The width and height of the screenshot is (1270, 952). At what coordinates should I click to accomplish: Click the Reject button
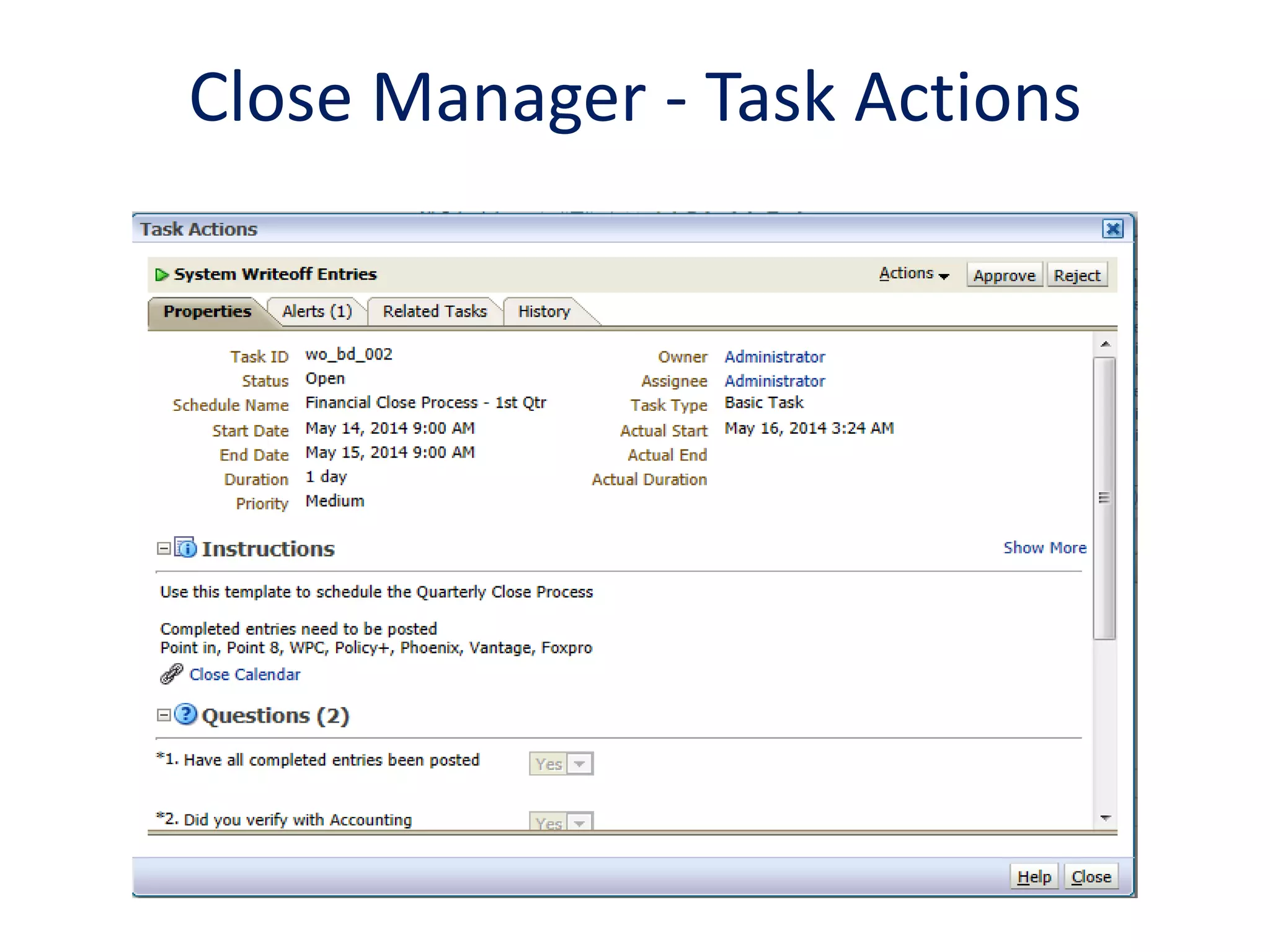[x=1077, y=275]
